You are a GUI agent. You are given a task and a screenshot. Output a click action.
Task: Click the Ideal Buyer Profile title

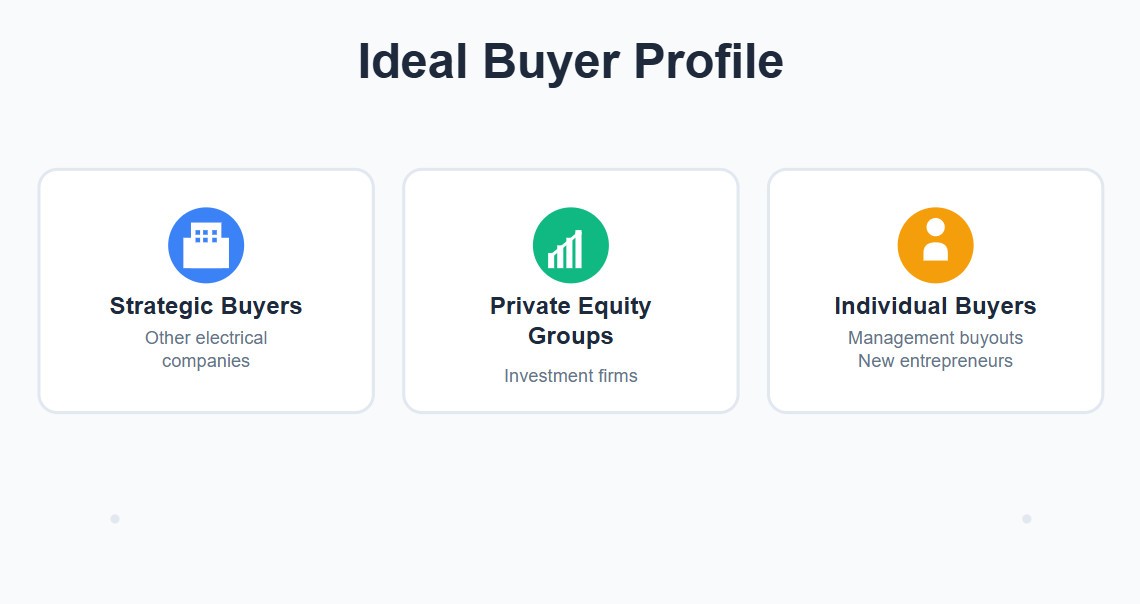571,61
